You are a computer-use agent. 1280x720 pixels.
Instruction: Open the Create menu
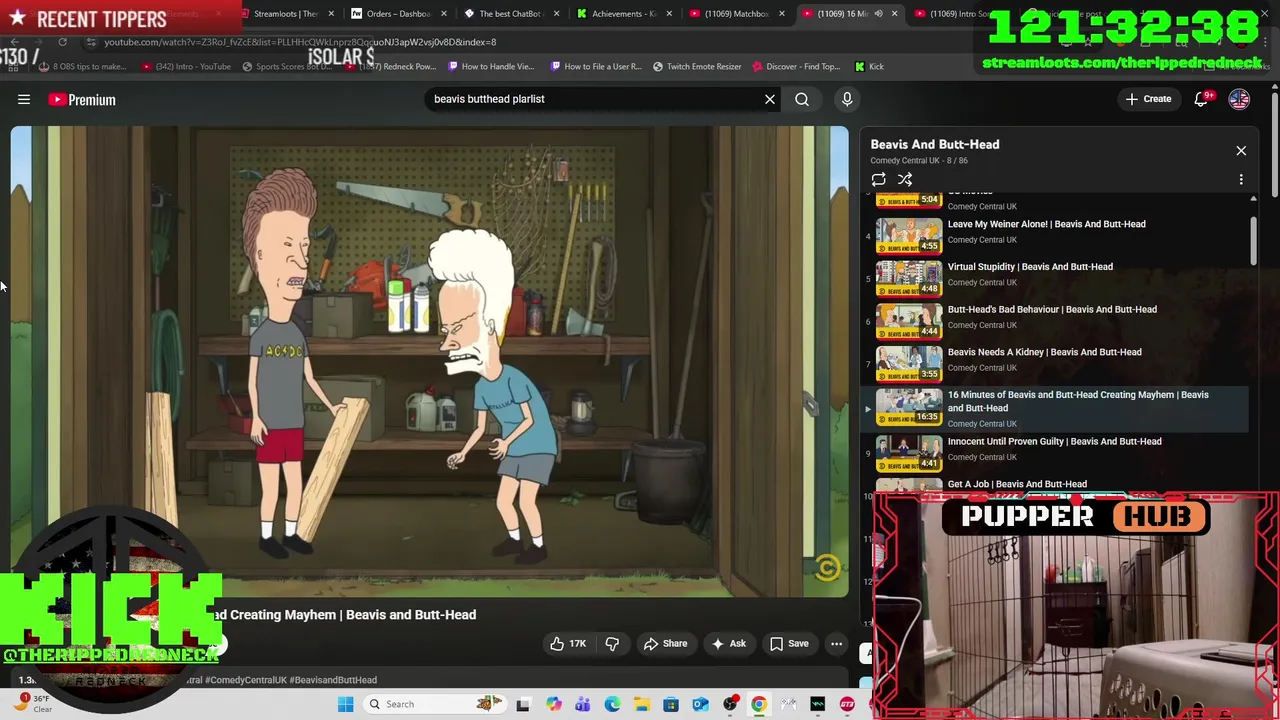[x=1148, y=99]
